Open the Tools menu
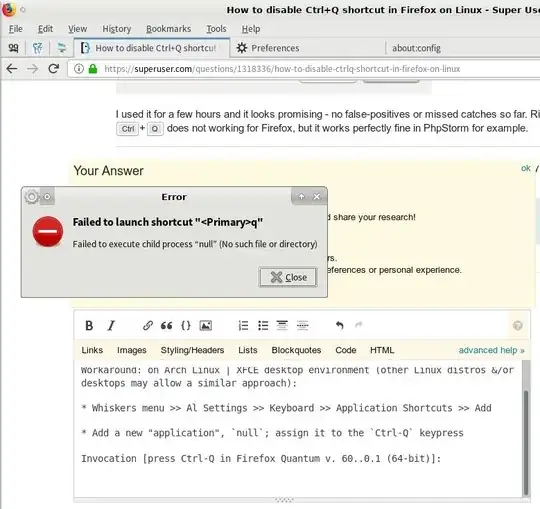Viewport: 540px width, 509px height. [216, 29]
